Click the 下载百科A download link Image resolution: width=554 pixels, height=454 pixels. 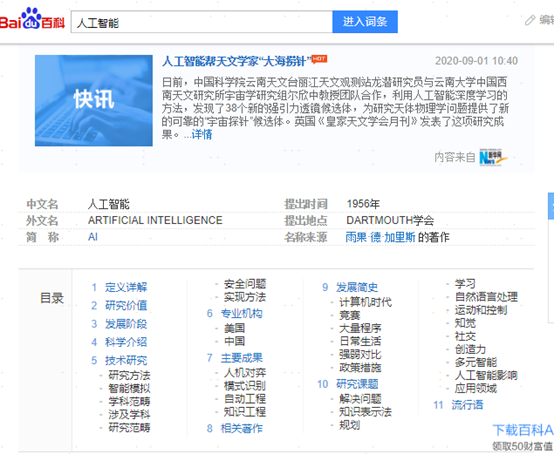(x=523, y=430)
